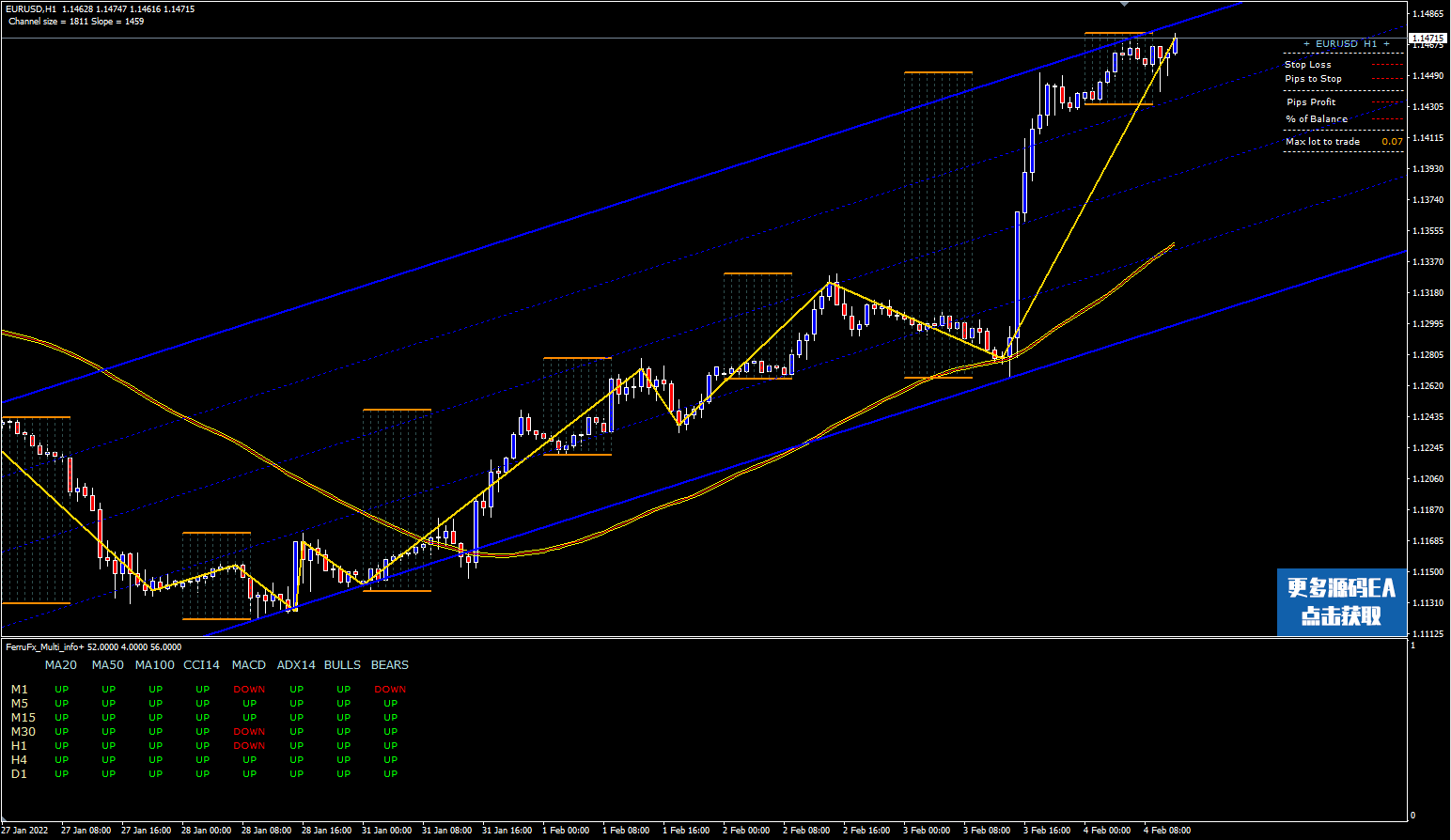This screenshot has height=840, width=1451.
Task: Click the 3 Feb 16:00 time axis label
Action: coord(1047,831)
